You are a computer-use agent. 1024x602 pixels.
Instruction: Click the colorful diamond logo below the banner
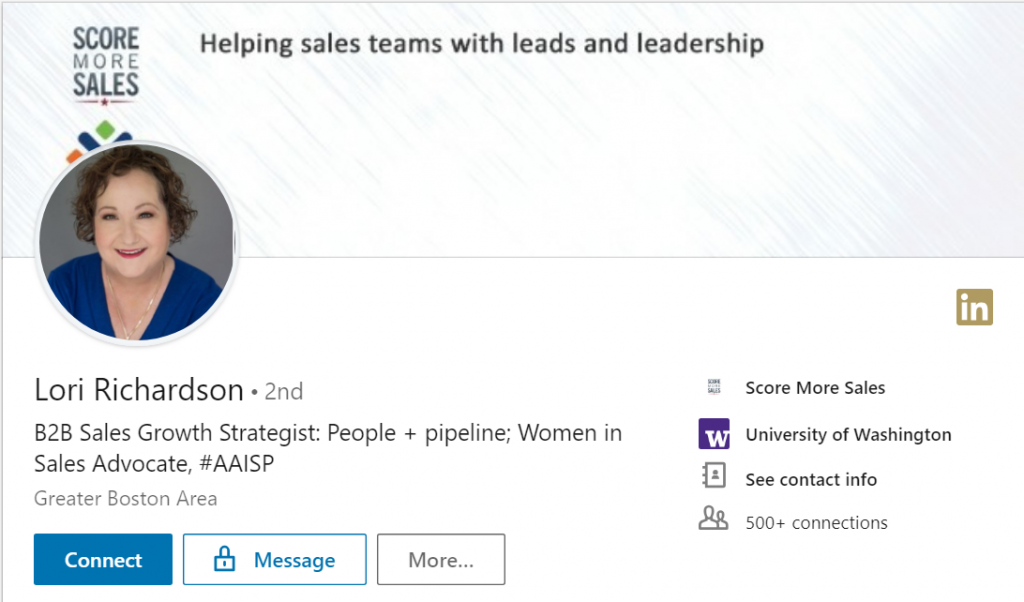click(x=104, y=127)
